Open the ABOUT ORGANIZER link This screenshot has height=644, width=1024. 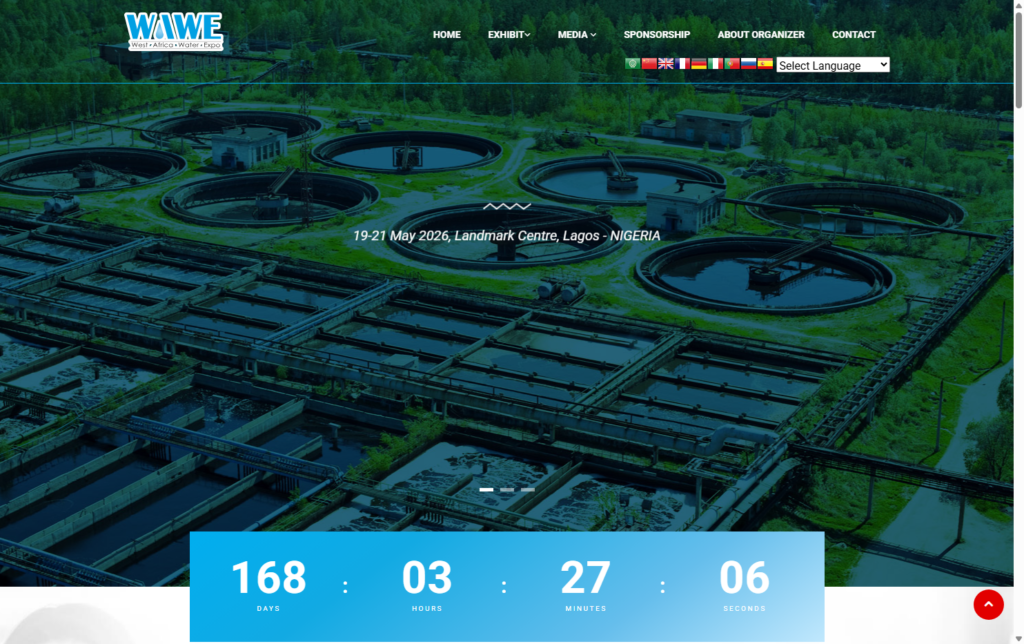(x=761, y=35)
